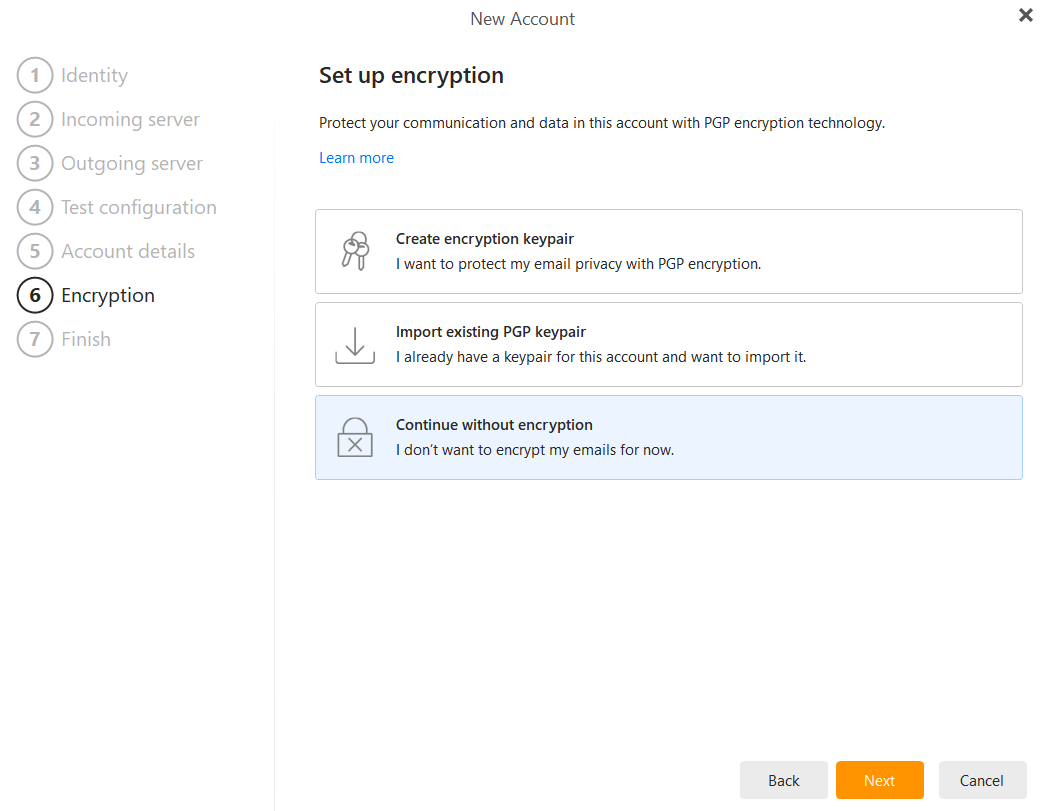Click the keys icon for creating a keypair

pyautogui.click(x=355, y=248)
